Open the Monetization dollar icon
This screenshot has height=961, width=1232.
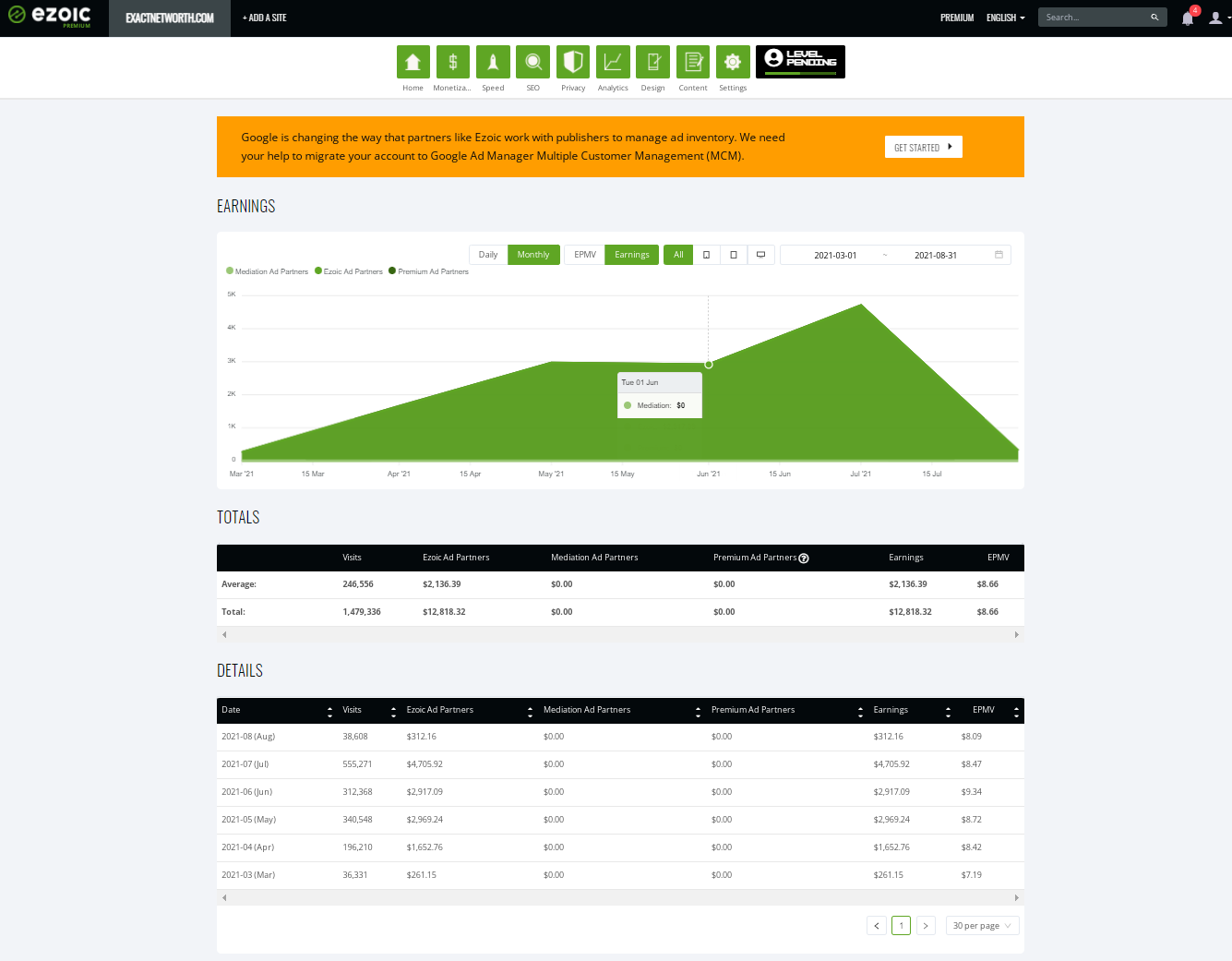(x=453, y=62)
